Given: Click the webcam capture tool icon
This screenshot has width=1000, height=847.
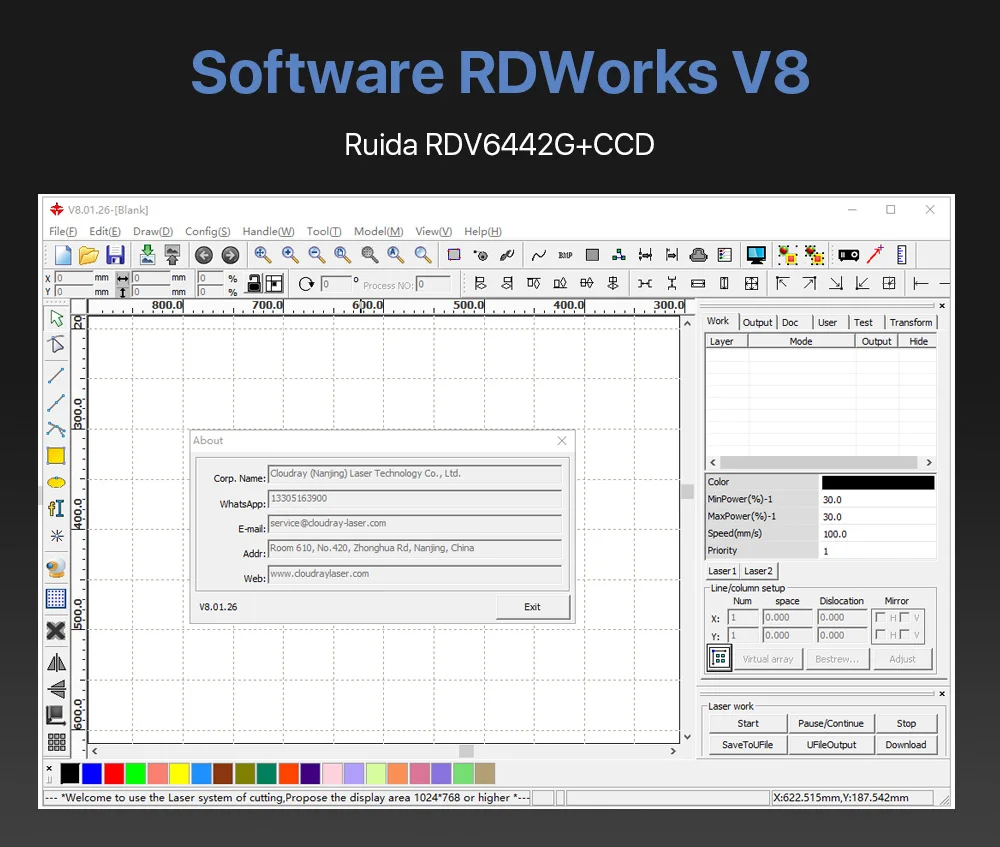Looking at the screenshot, I should (x=56, y=568).
